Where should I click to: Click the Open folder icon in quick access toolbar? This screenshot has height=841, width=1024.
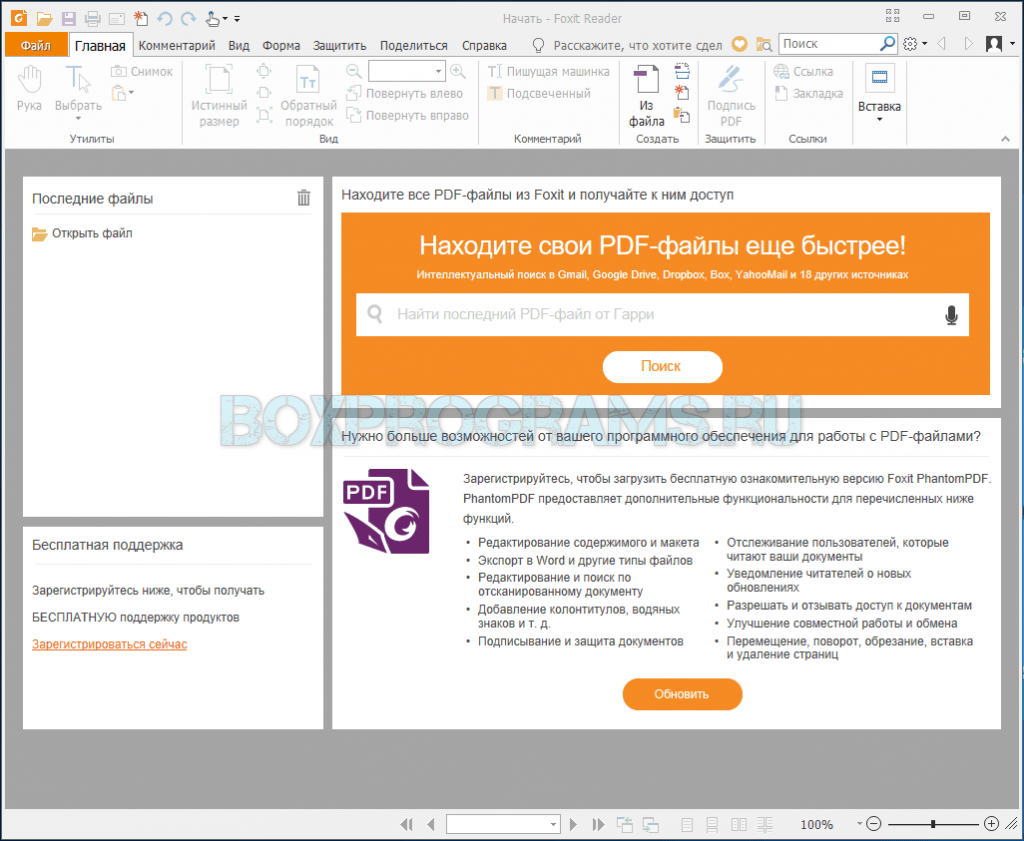[44, 18]
